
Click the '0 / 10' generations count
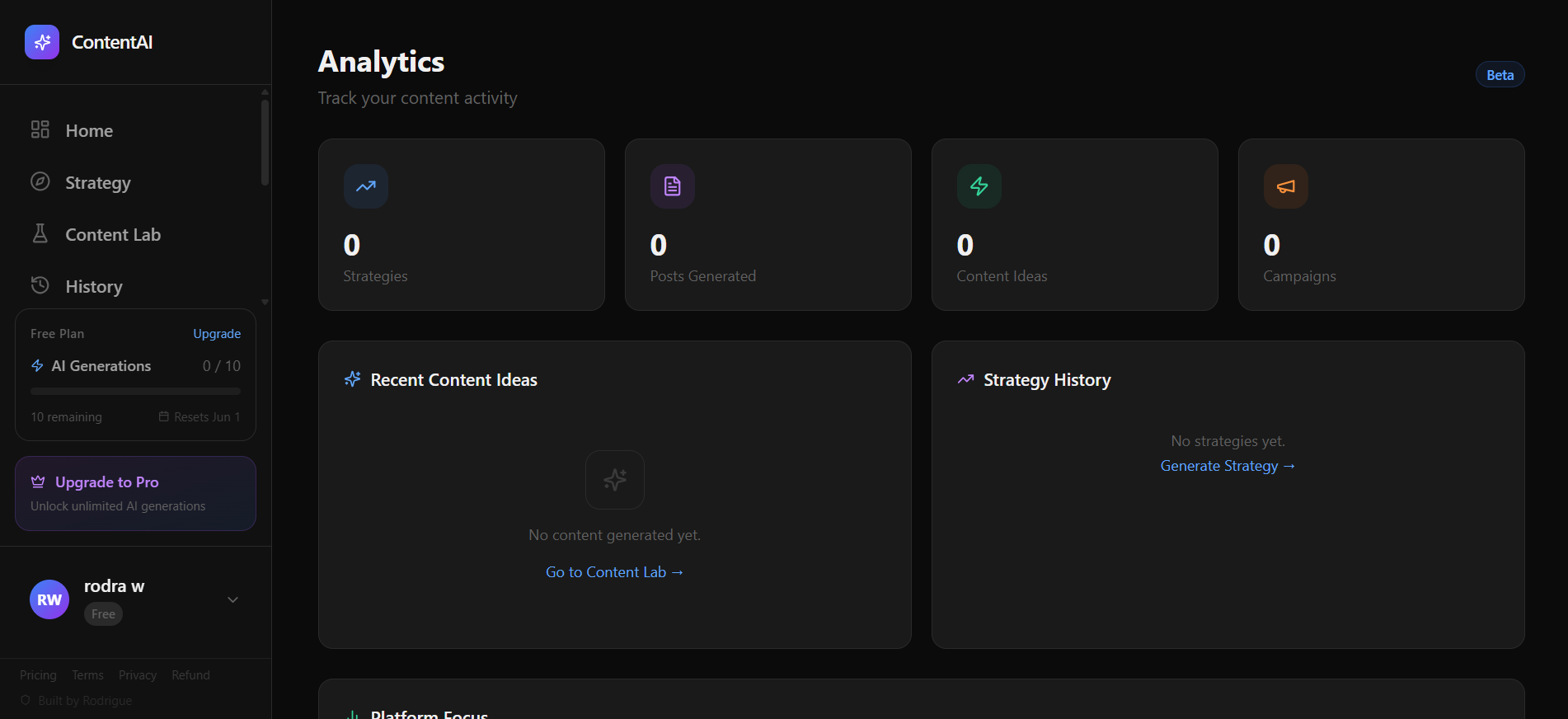(222, 365)
